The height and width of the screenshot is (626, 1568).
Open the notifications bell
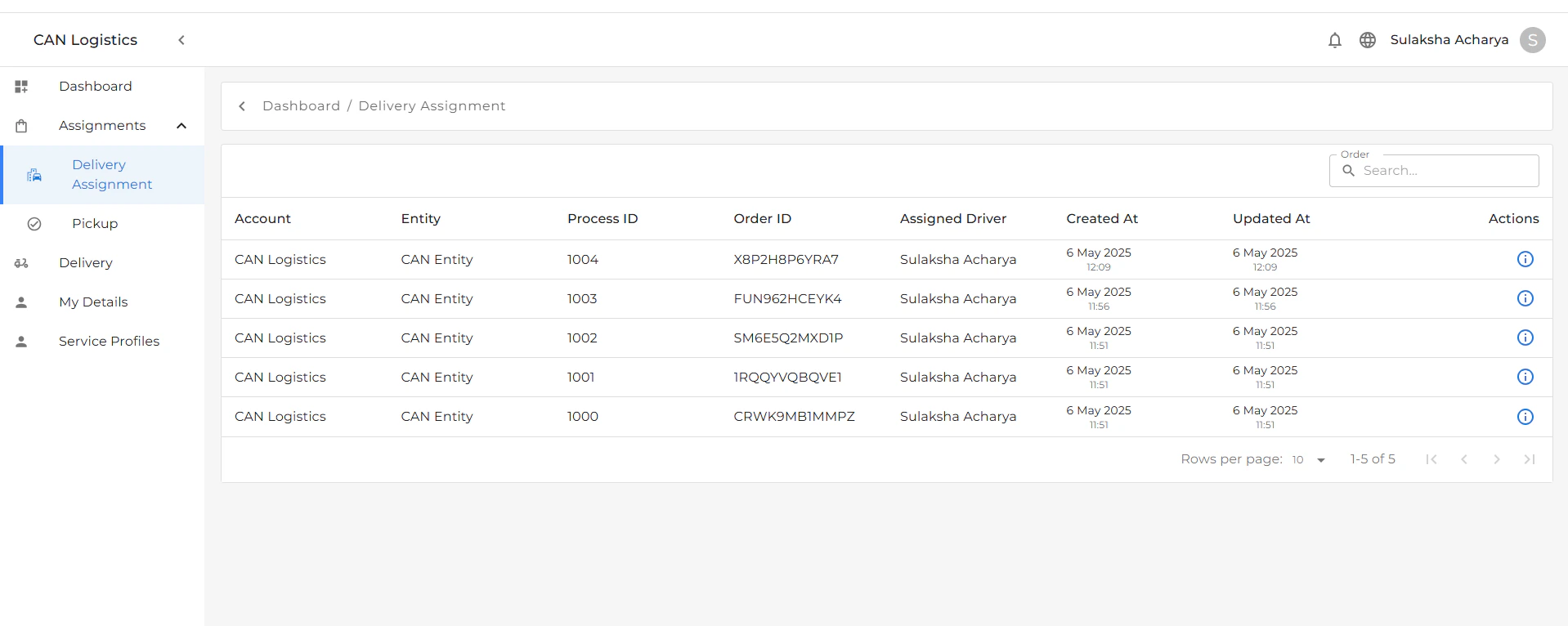click(x=1335, y=40)
